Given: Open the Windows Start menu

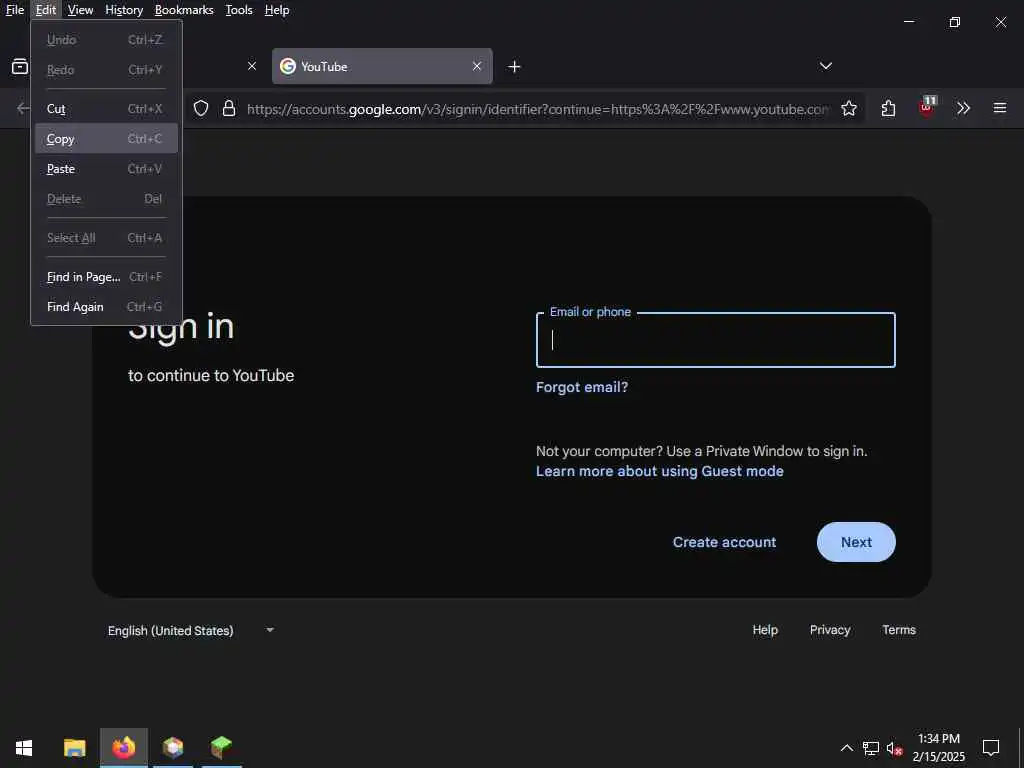Looking at the screenshot, I should (24, 748).
